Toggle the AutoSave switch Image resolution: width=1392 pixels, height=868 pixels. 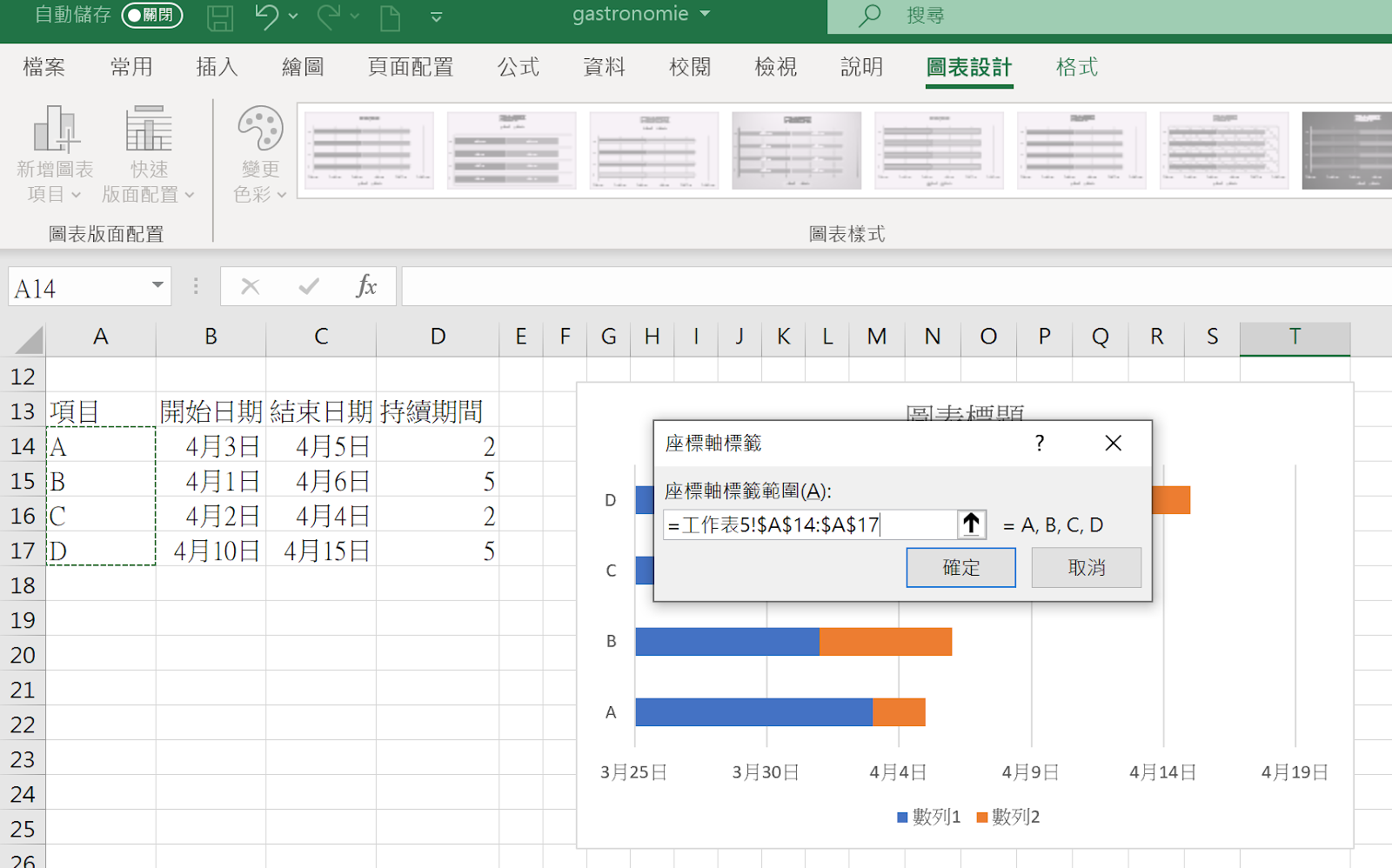coord(152,16)
